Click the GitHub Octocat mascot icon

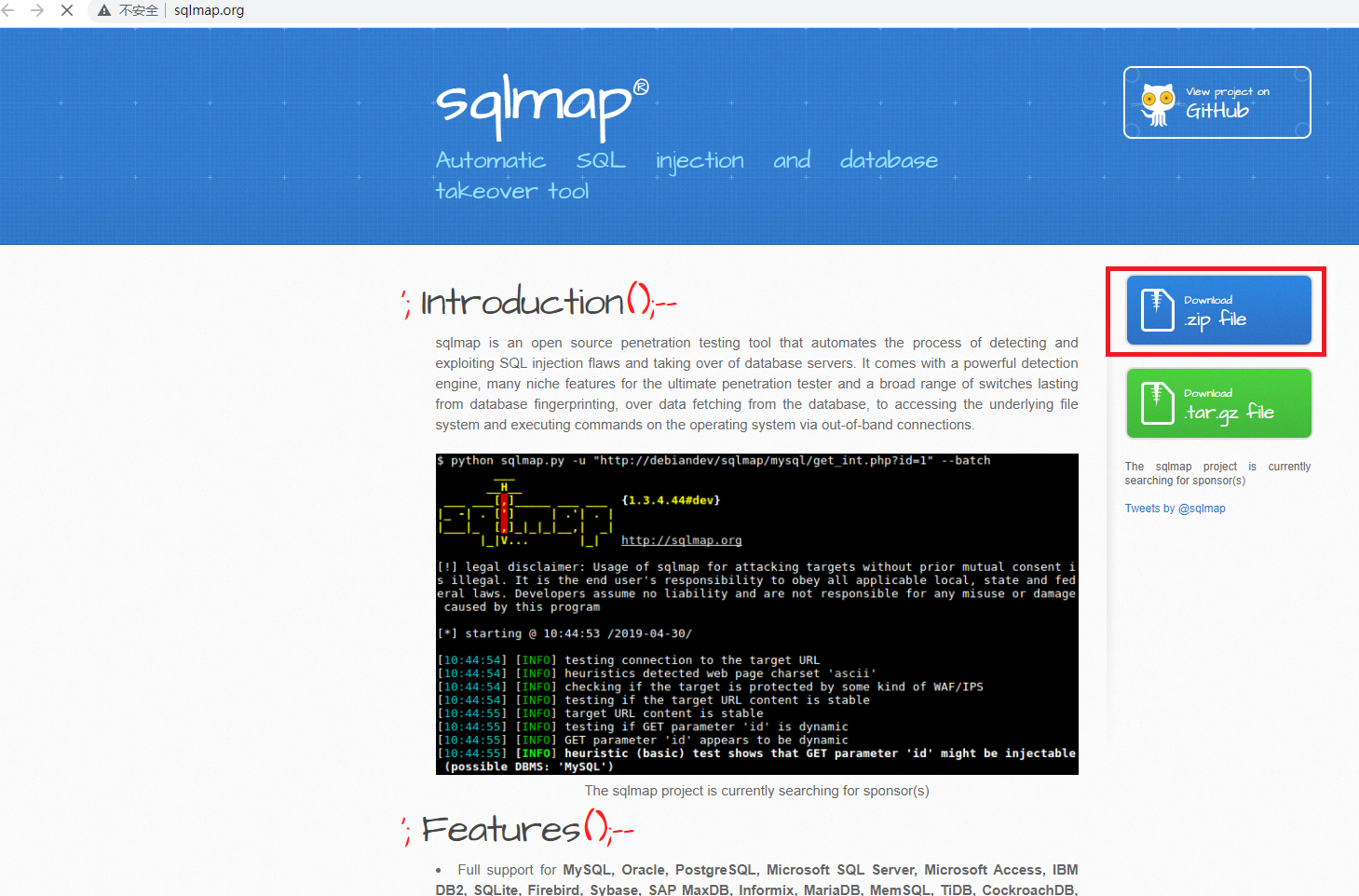1158,104
